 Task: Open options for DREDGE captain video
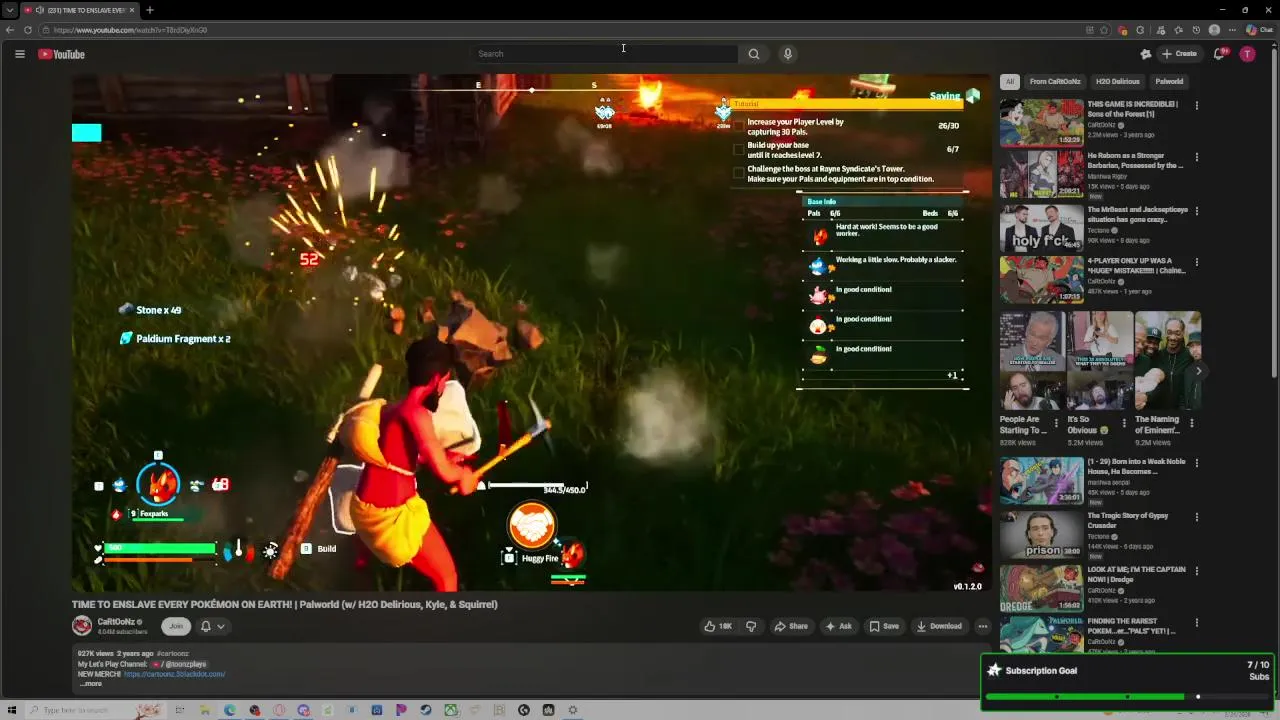tap(1197, 571)
